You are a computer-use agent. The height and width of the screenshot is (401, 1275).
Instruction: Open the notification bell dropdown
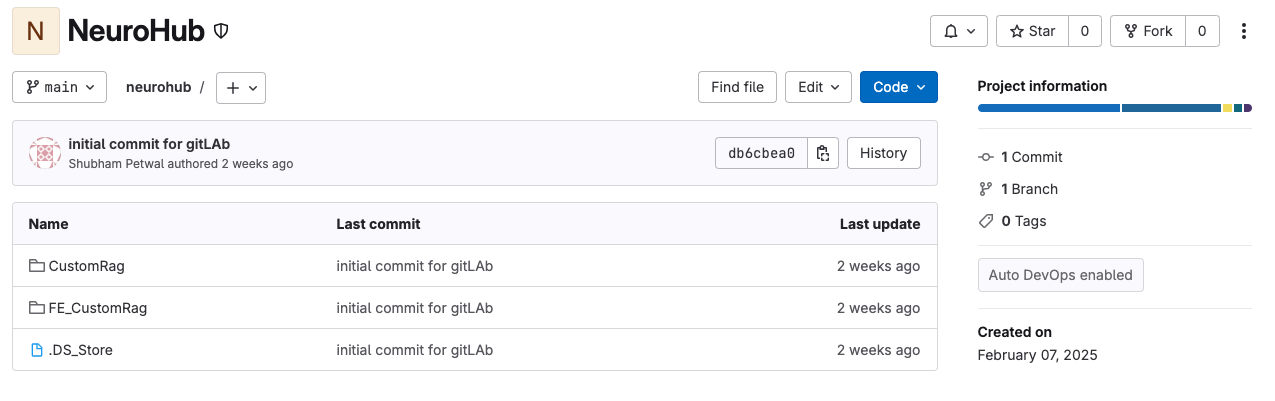pyautogui.click(x=959, y=31)
